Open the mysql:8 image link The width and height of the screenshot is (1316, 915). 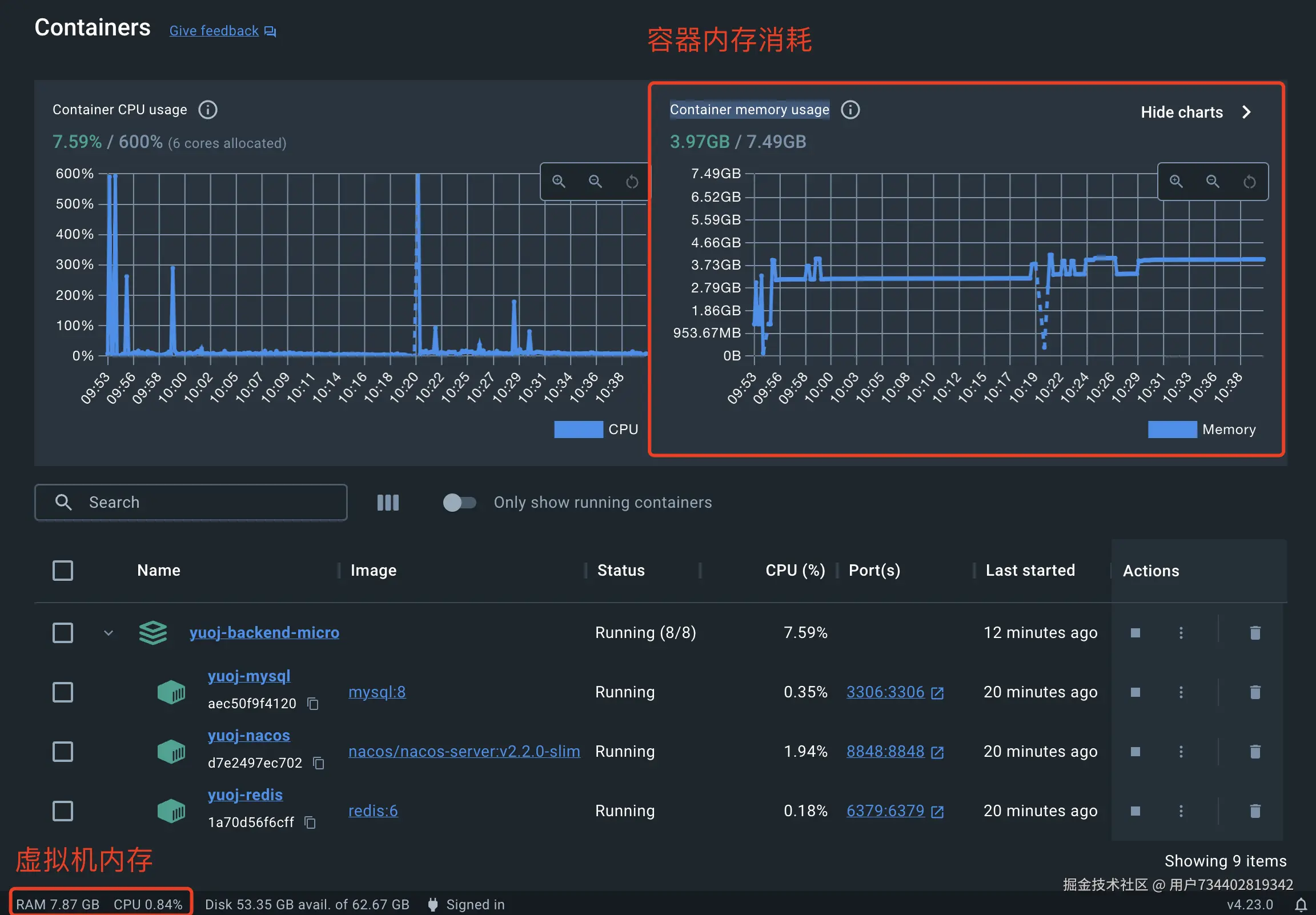pyautogui.click(x=377, y=693)
